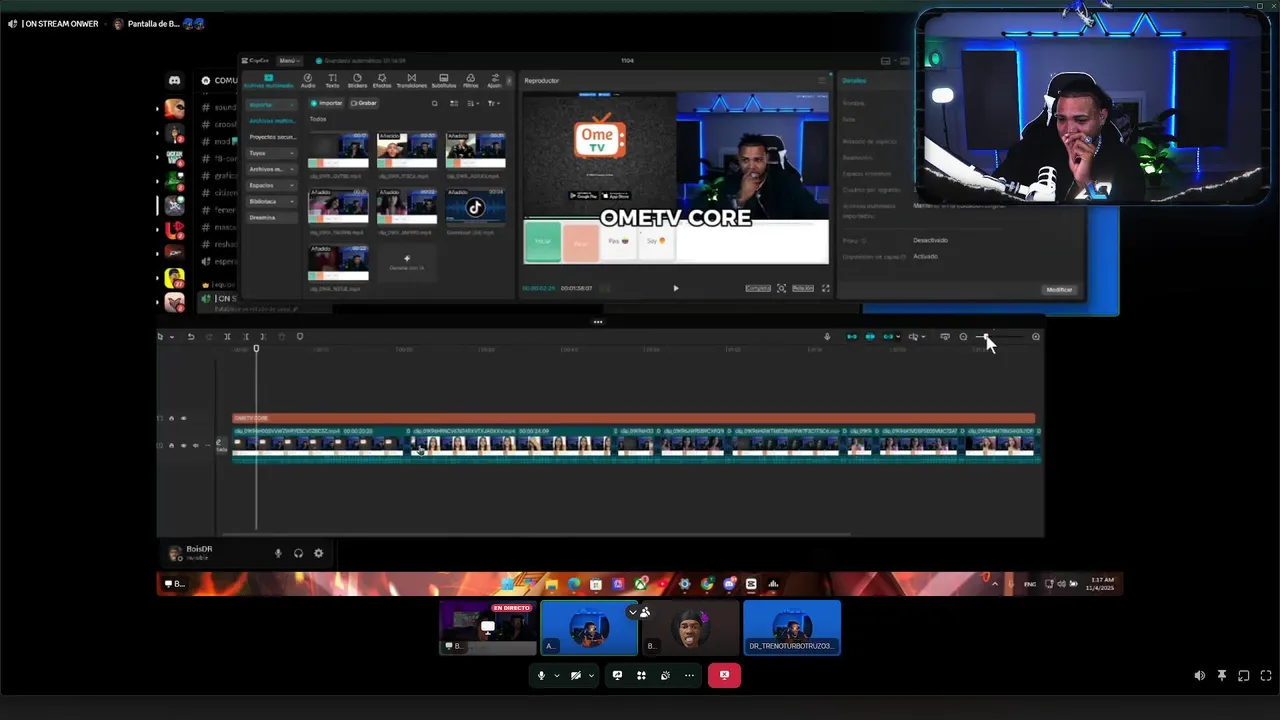Screen dimensions: 1280x720
Task: Open microphone options arrow in call bar
Action: [557, 675]
